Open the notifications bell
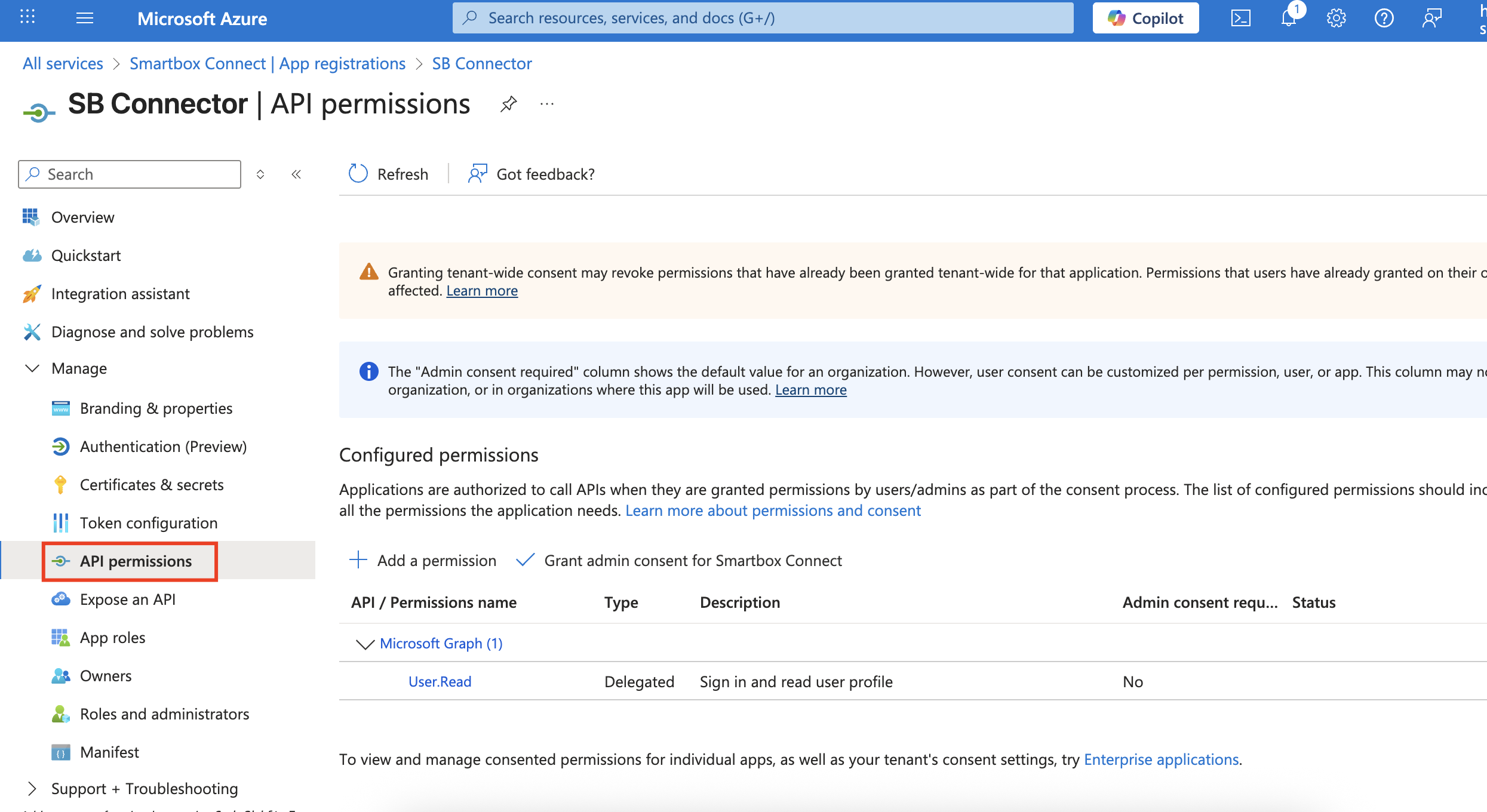The height and width of the screenshot is (812, 1487). click(x=1288, y=18)
